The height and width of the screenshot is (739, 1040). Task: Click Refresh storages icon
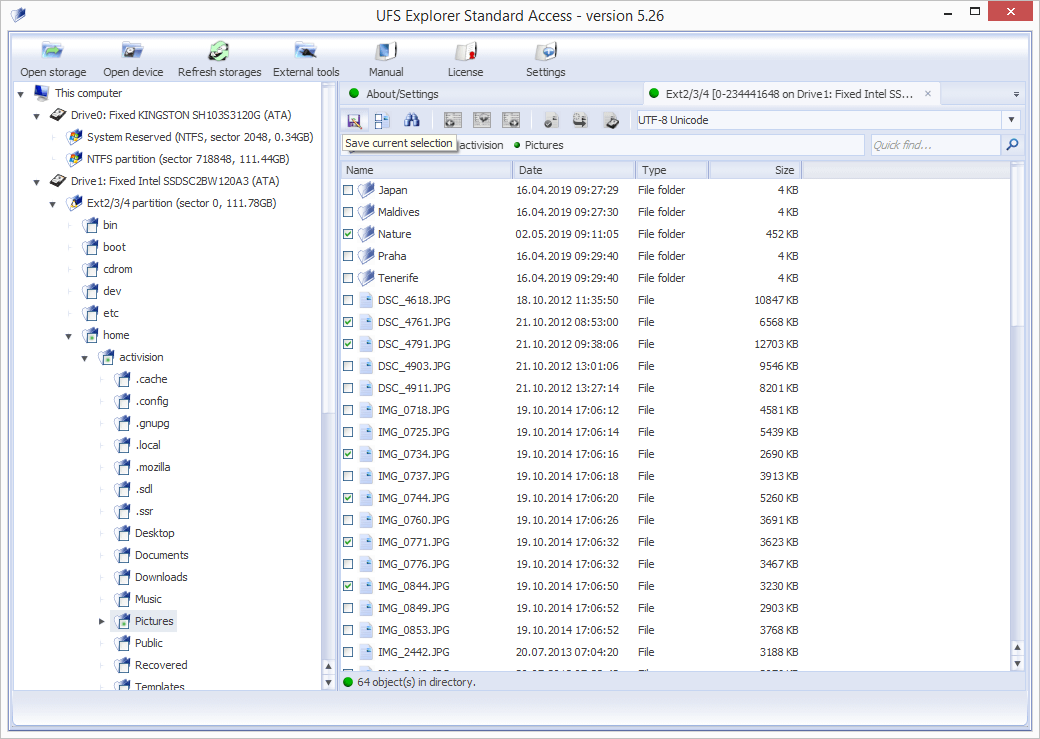tap(219, 52)
